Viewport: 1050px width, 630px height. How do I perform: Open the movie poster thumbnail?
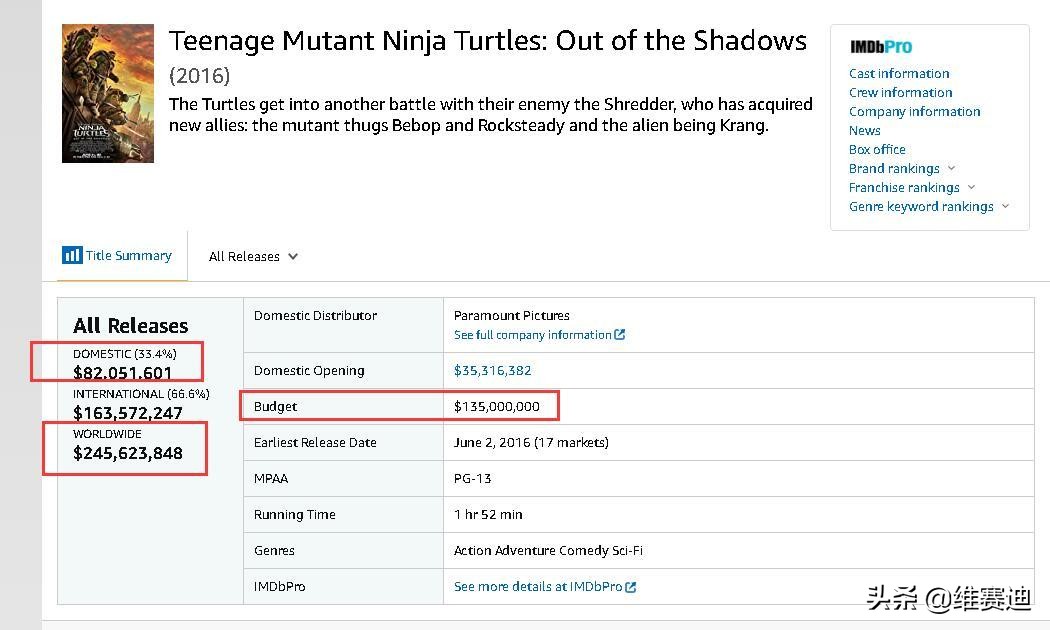click(108, 93)
